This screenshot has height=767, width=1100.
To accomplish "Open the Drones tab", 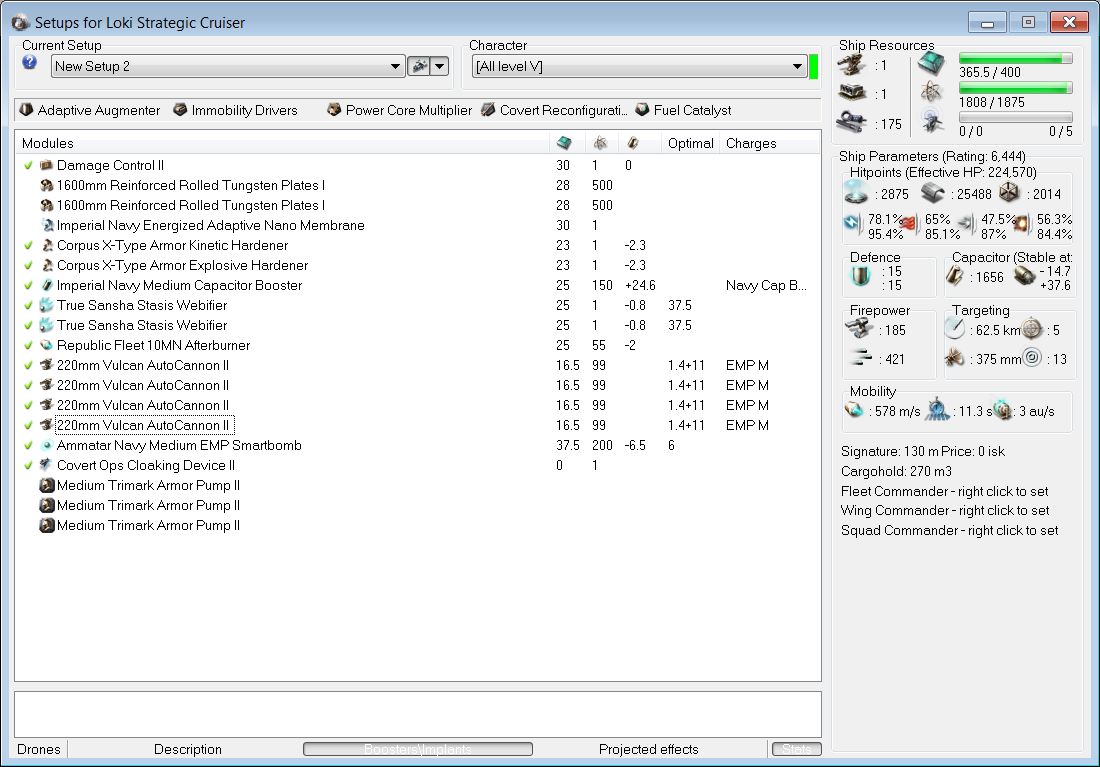I will click(39, 749).
